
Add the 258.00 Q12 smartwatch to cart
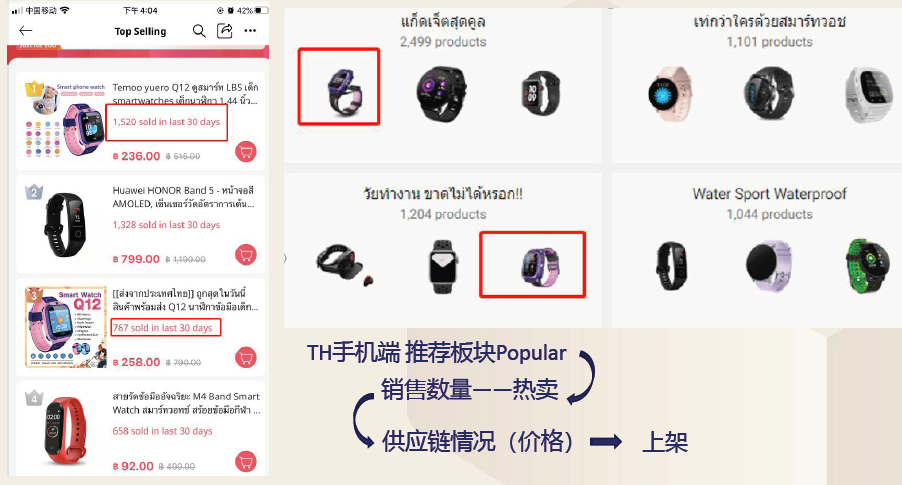tap(246, 358)
